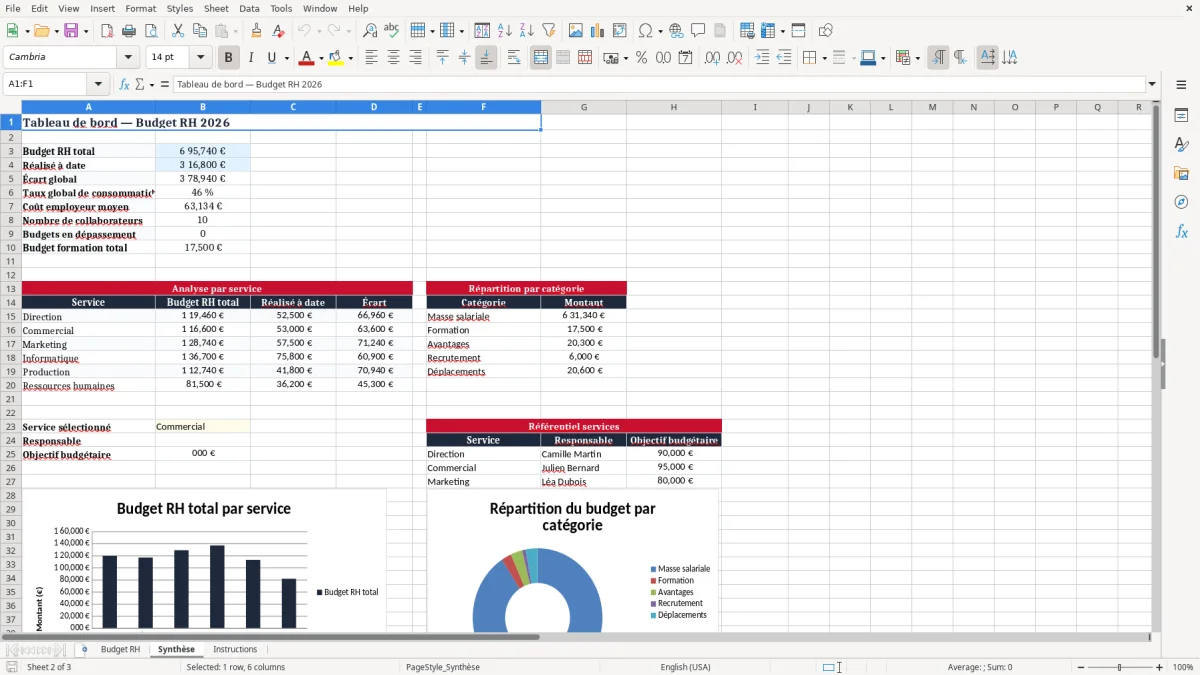Click the formula input line

click(658, 85)
